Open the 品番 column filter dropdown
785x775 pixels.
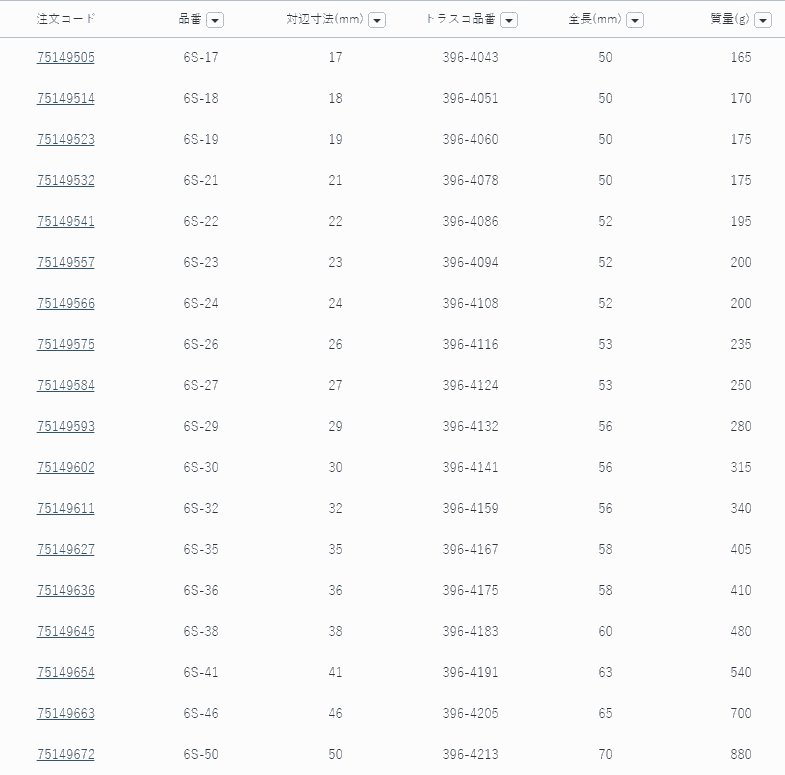pyautogui.click(x=215, y=20)
